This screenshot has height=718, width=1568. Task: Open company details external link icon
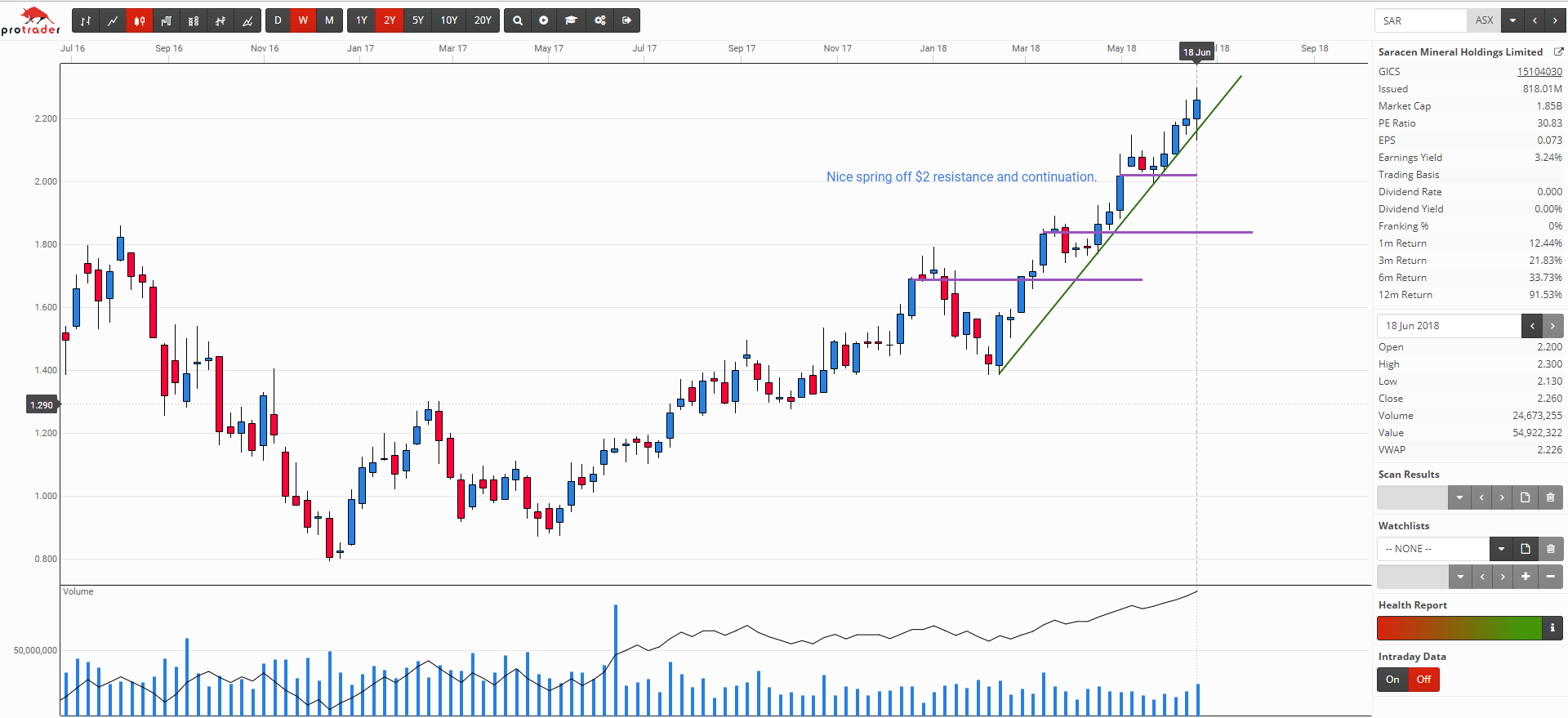pyautogui.click(x=1558, y=51)
